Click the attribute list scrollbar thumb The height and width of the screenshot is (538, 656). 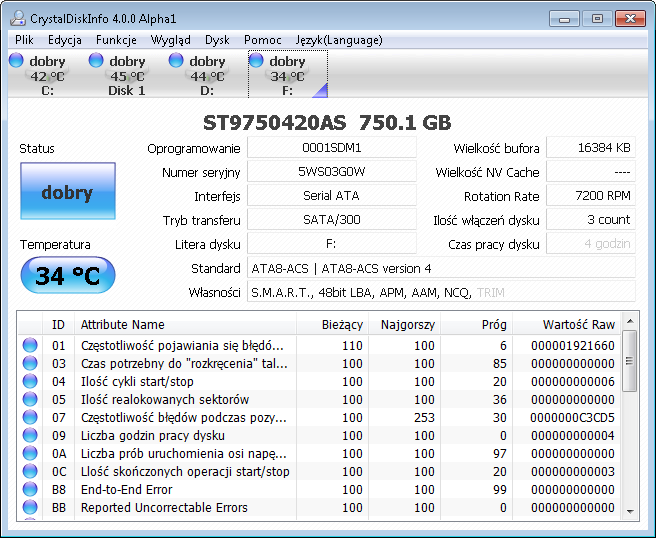coord(630,361)
